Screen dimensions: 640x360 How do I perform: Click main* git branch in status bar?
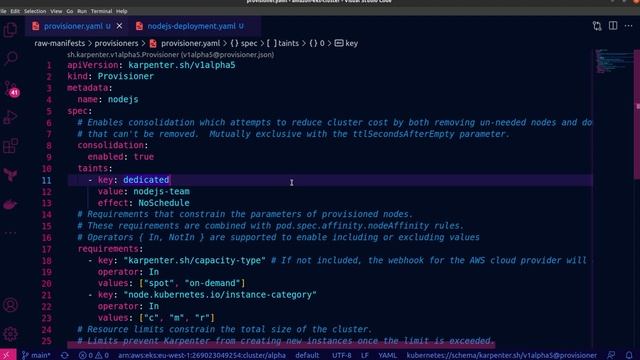click(x=36, y=355)
